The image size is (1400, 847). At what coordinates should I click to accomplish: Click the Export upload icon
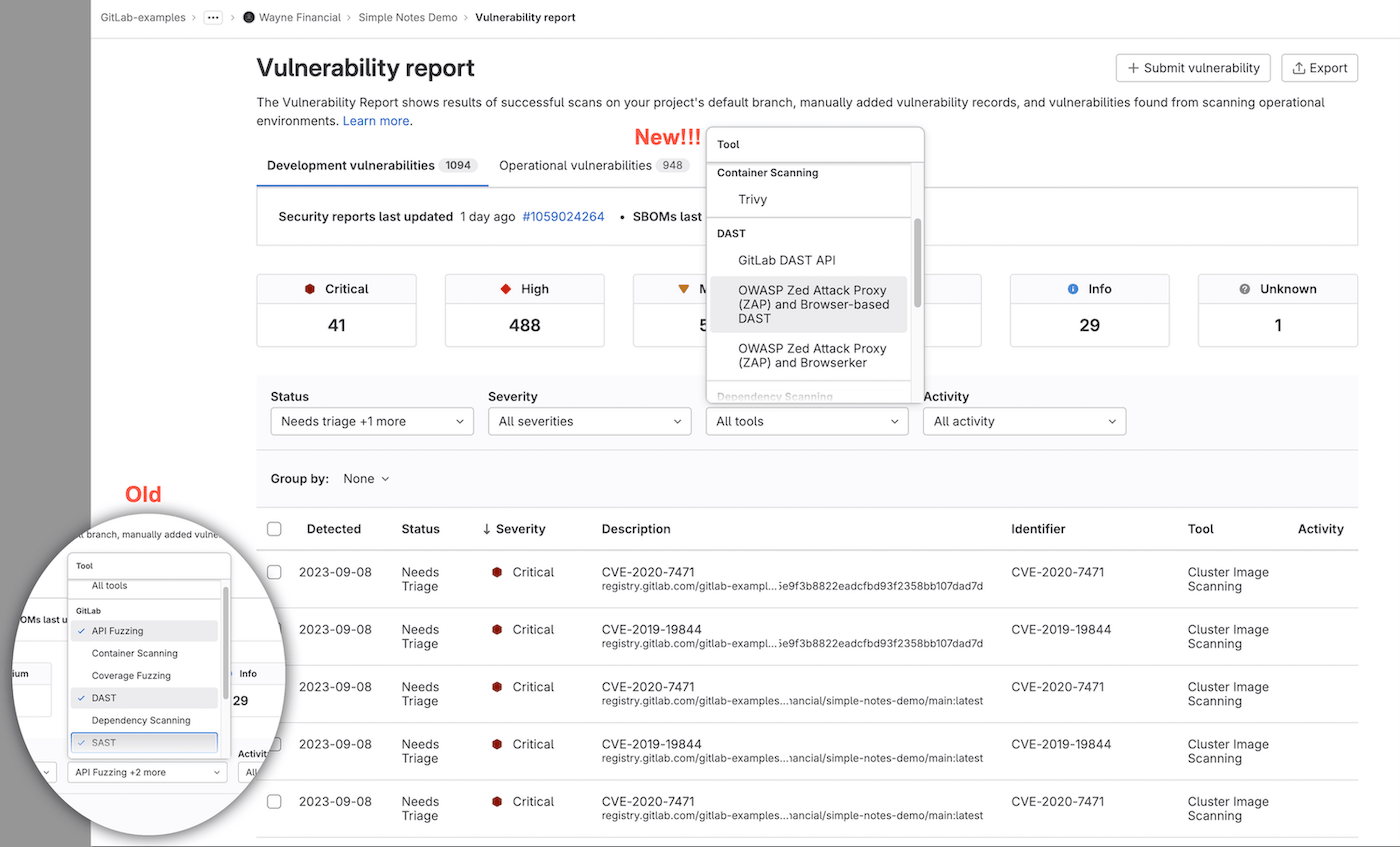1301,67
